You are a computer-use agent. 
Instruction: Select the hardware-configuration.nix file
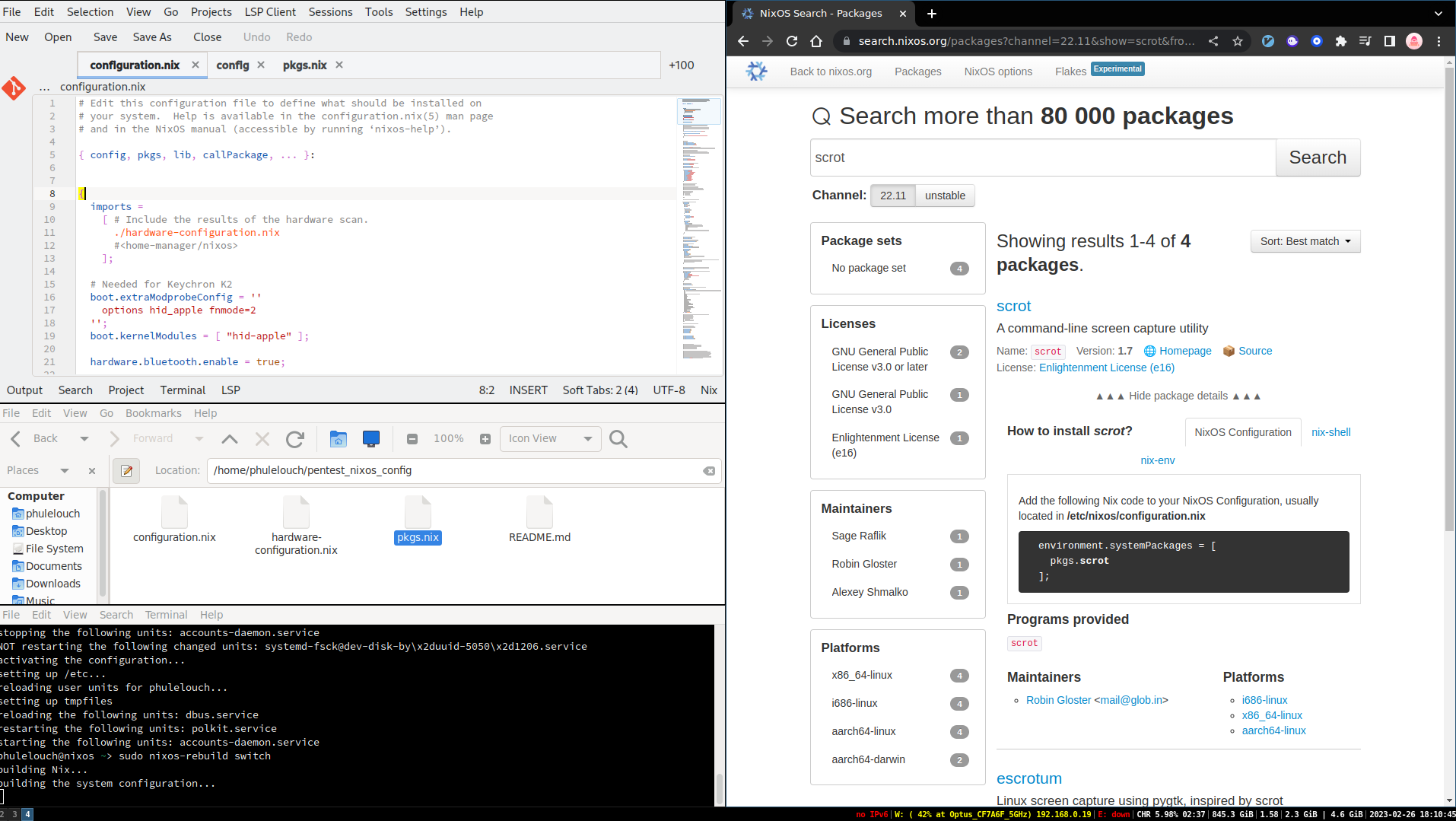[296, 525]
